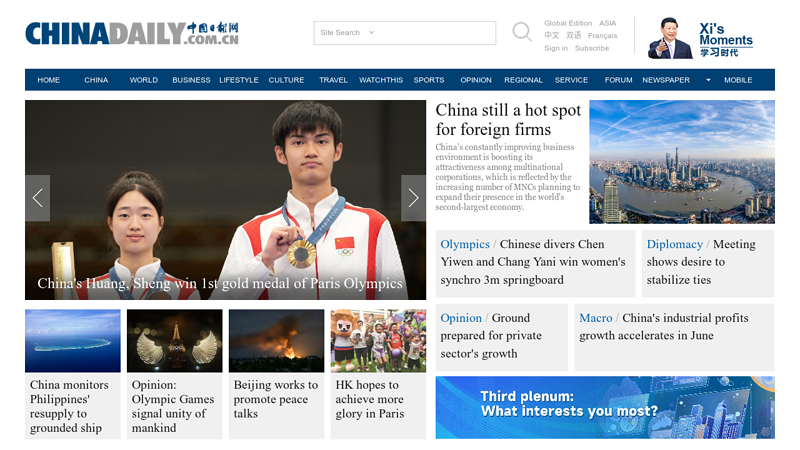Open 'Olympic Games signal unity of mankind' opinion
The image size is (800, 450).
173,406
